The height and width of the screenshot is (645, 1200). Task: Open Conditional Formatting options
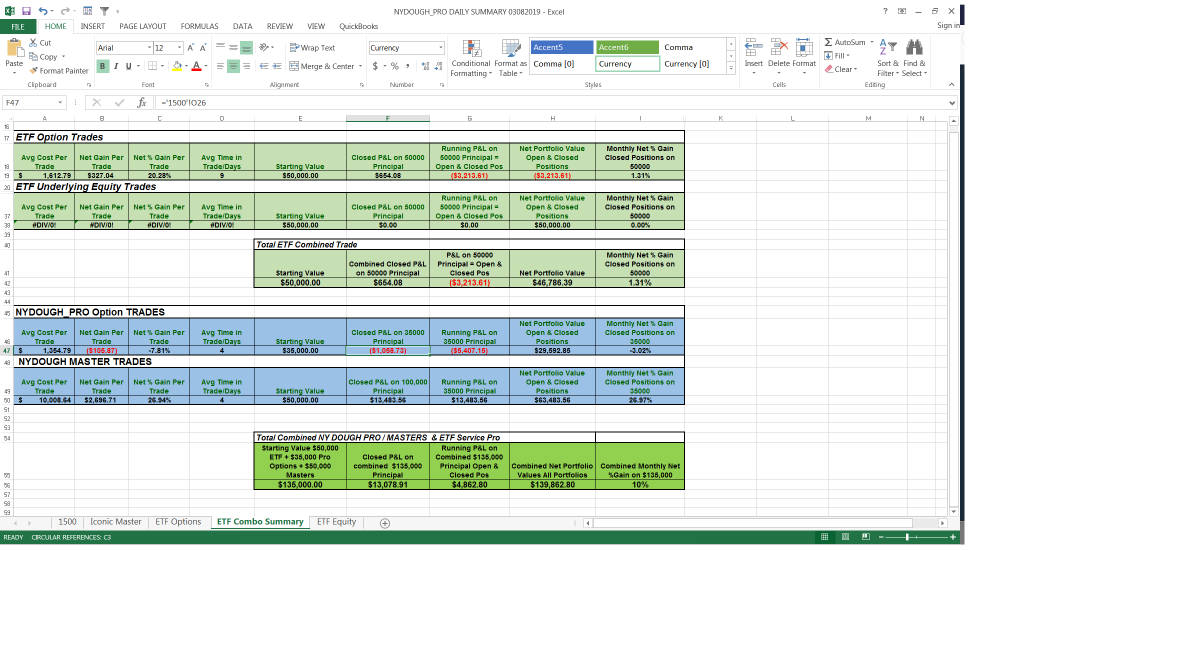(x=471, y=58)
